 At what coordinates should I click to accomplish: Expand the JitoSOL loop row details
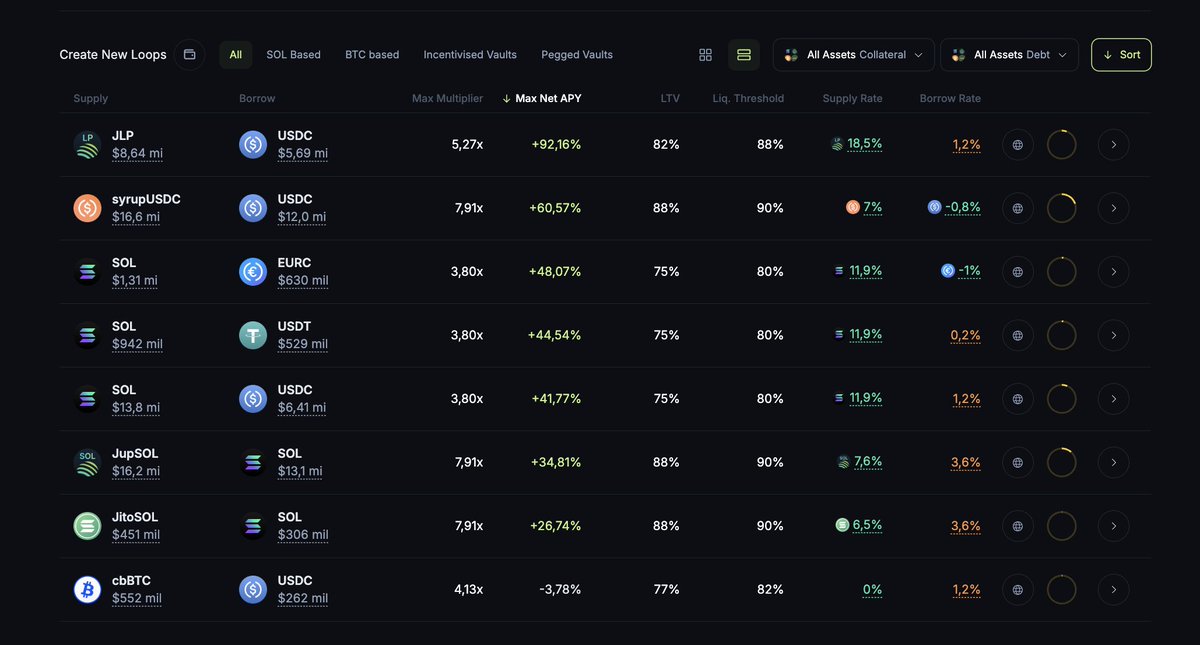(x=1113, y=525)
